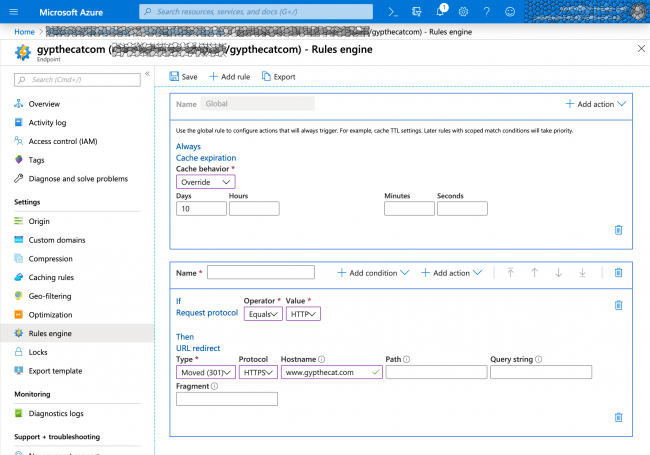
Task: Focus the rule Name input field
Action: [261, 272]
